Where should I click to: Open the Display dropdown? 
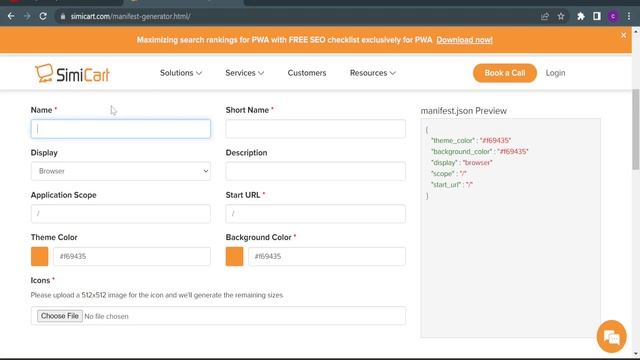pos(120,171)
